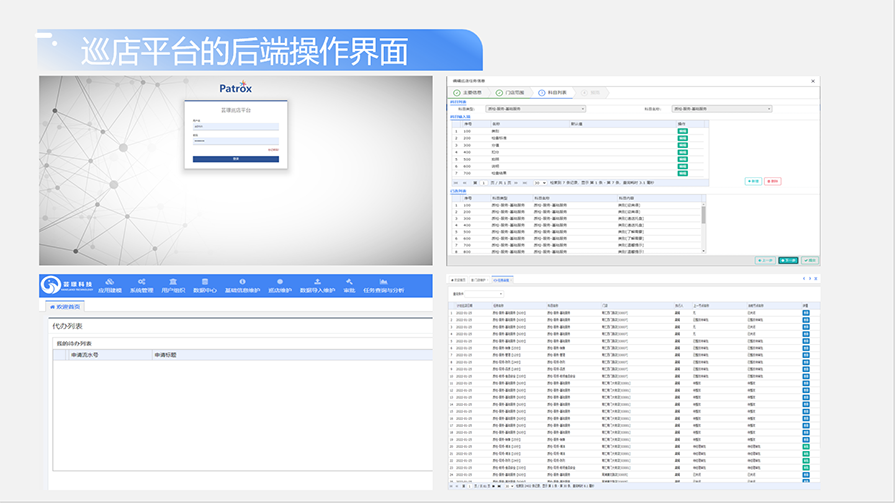Image resolution: width=895 pixels, height=503 pixels.
Task: Click green action button for row 400
Action: coord(682,152)
